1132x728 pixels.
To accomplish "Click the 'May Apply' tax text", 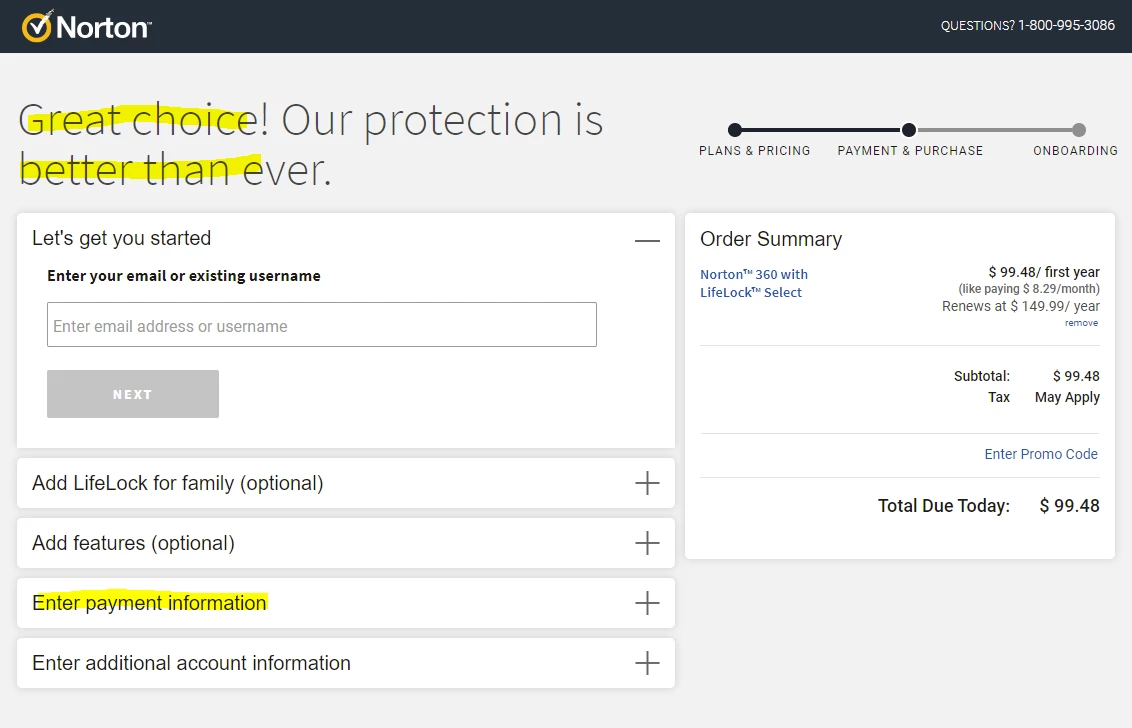I will (1067, 397).
